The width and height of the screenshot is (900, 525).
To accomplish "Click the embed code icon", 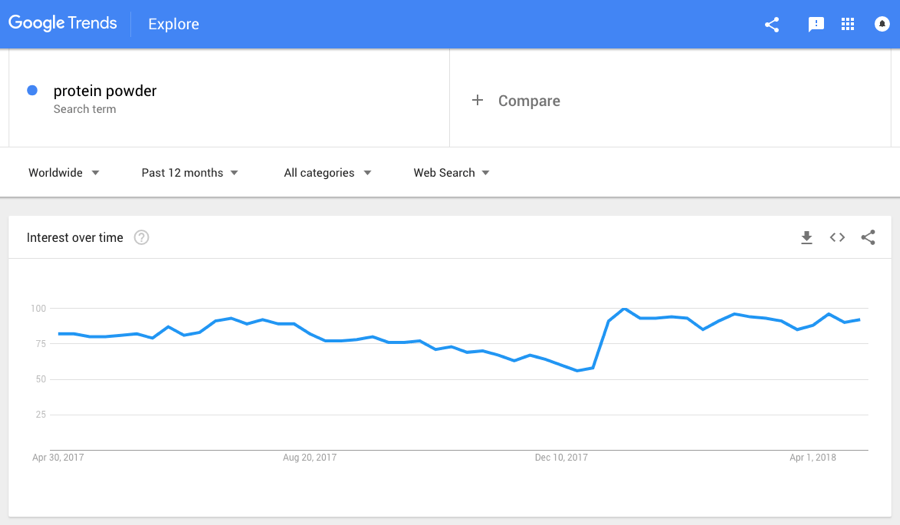I will pos(837,238).
